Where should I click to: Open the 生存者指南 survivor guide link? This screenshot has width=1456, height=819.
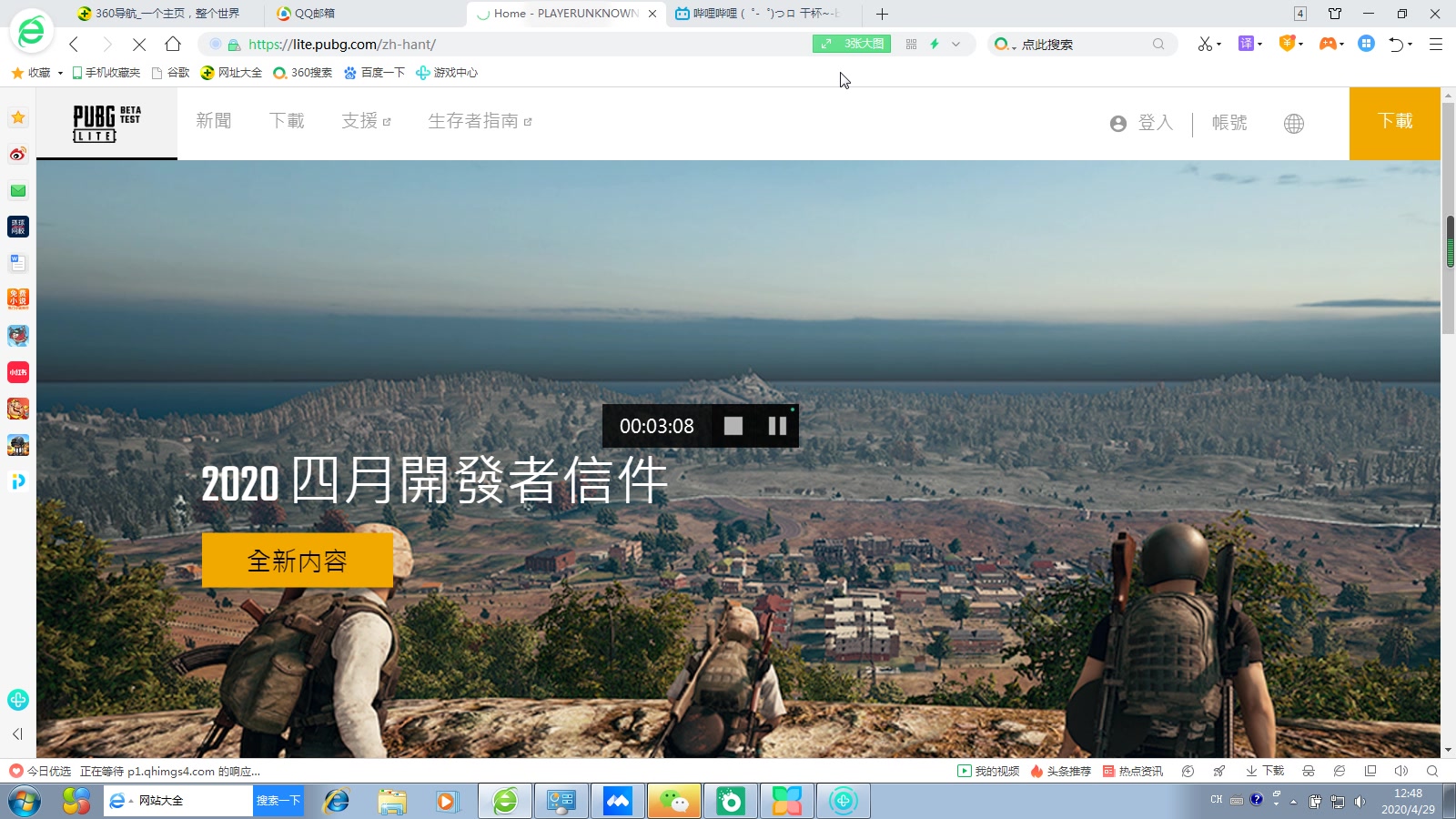click(x=480, y=121)
